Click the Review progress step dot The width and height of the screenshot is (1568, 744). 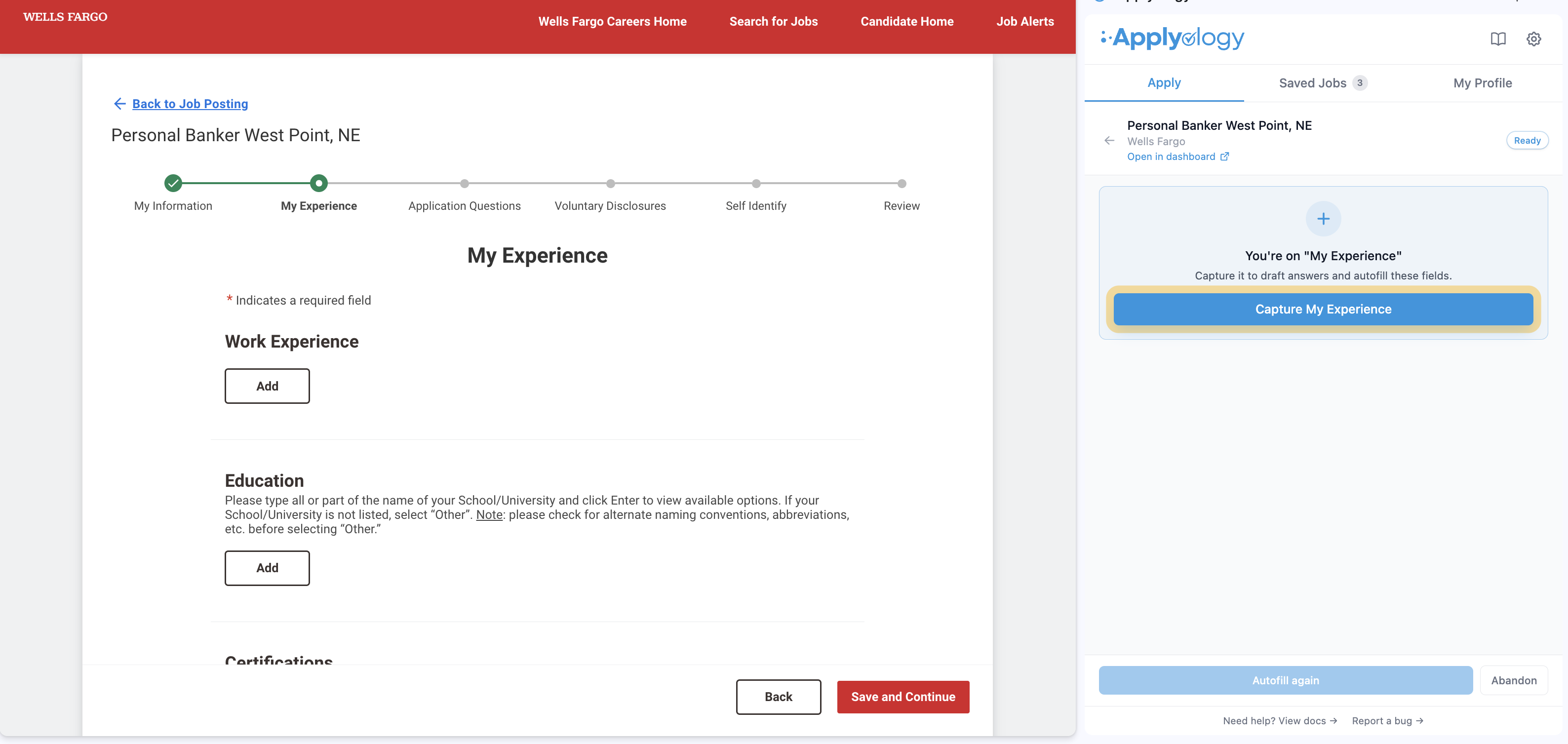[x=902, y=183]
